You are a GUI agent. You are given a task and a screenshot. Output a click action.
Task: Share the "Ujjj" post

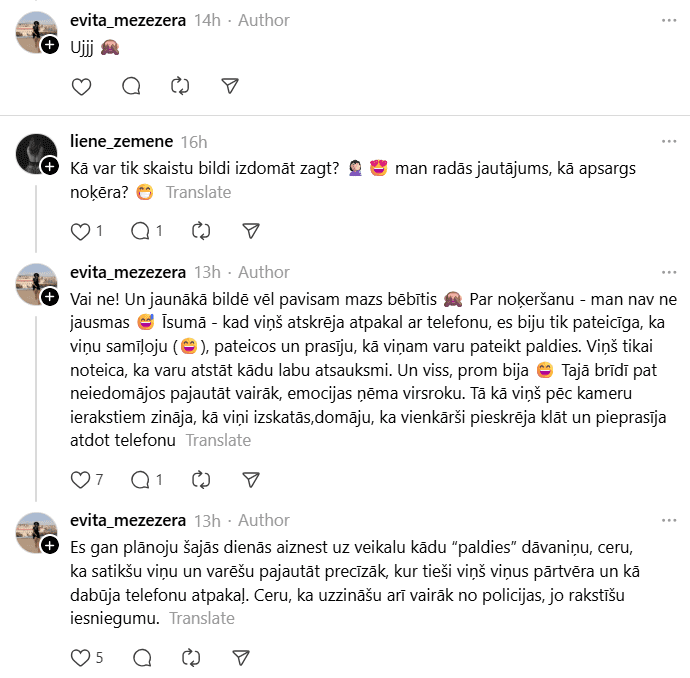(x=229, y=87)
